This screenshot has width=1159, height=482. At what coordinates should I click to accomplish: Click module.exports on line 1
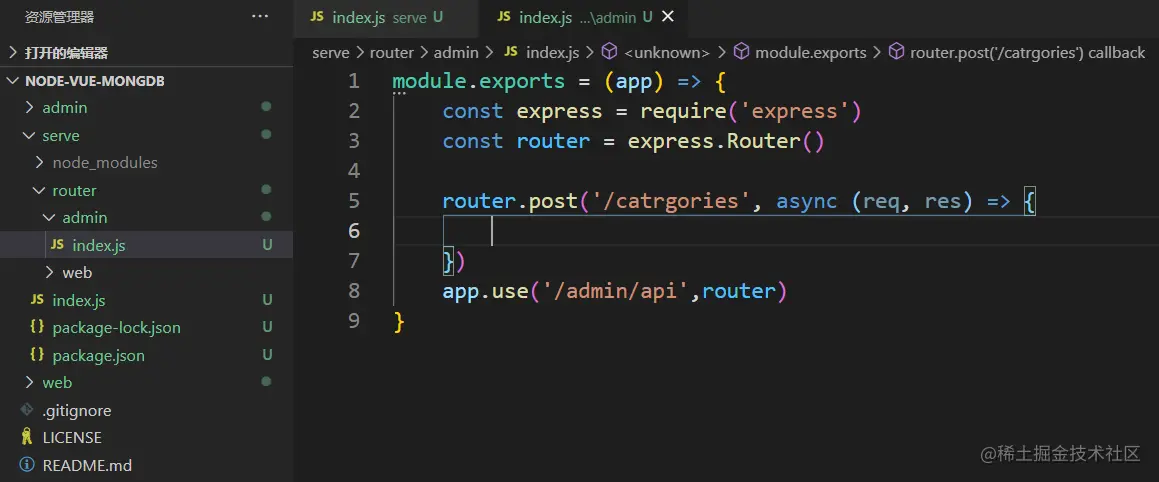(478, 81)
